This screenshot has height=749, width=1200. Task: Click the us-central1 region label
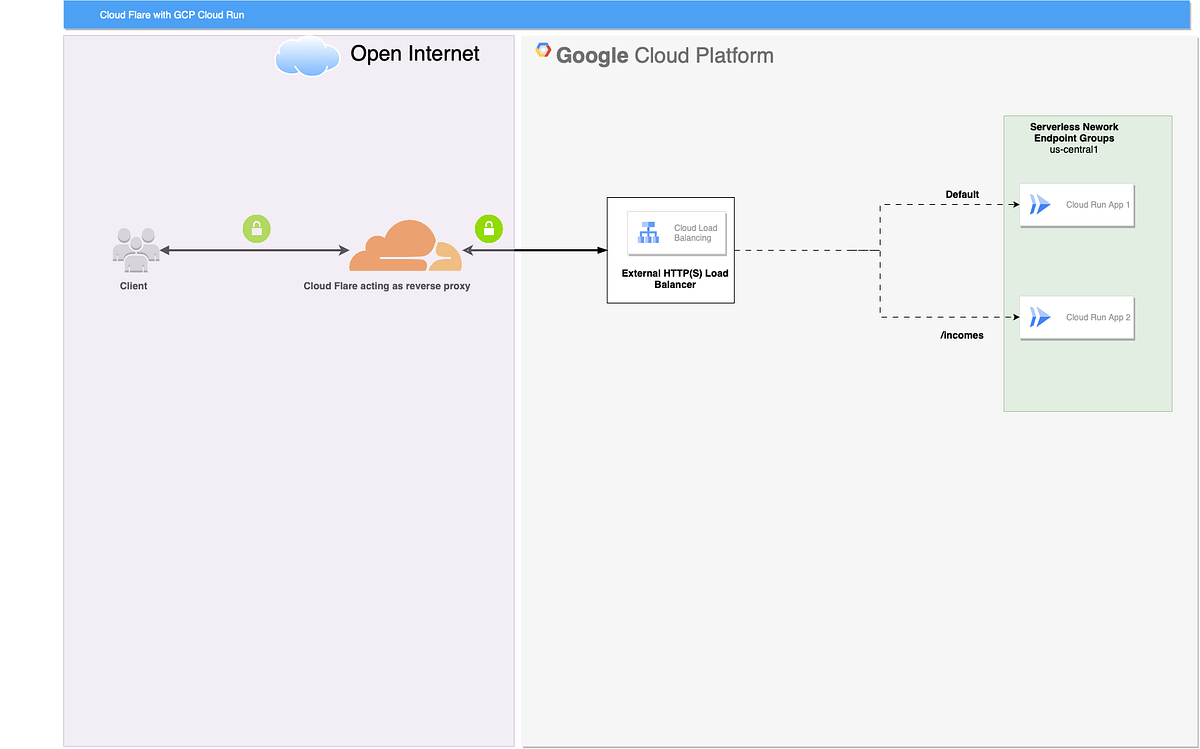pos(1073,150)
